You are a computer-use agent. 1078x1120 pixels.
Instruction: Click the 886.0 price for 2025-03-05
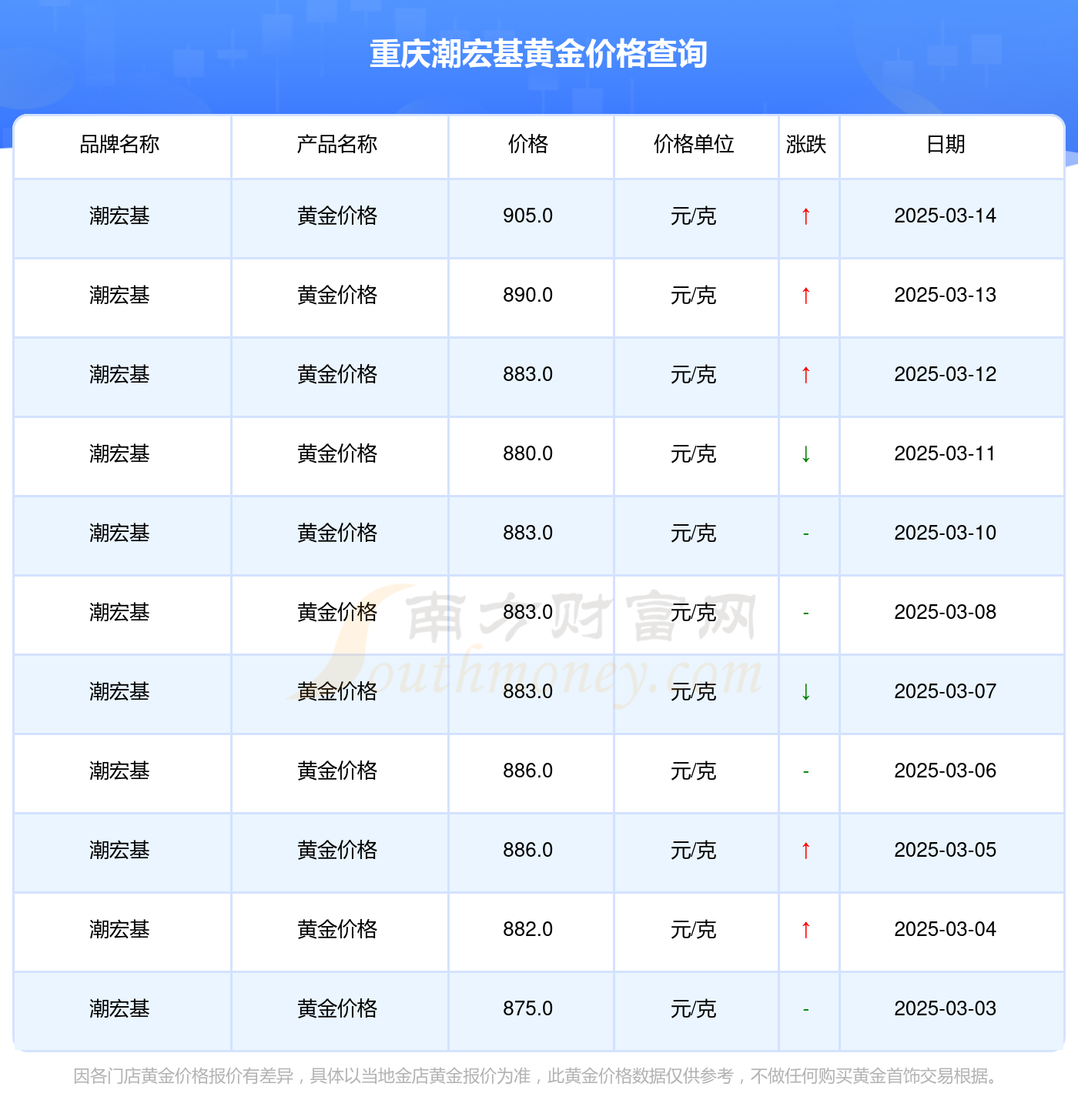tap(528, 850)
